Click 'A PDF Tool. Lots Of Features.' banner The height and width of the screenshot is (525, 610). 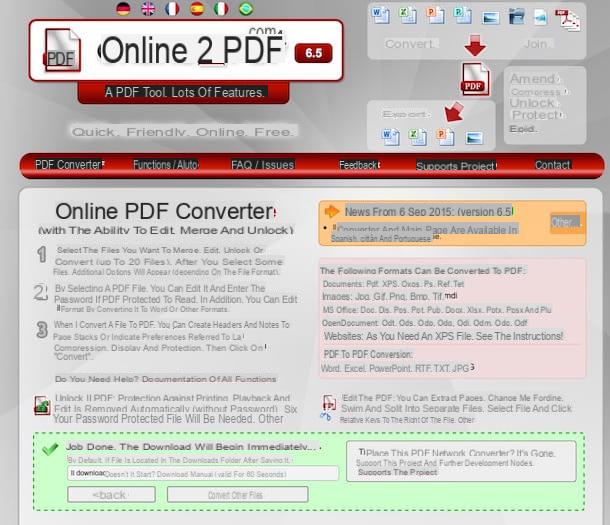[184, 93]
